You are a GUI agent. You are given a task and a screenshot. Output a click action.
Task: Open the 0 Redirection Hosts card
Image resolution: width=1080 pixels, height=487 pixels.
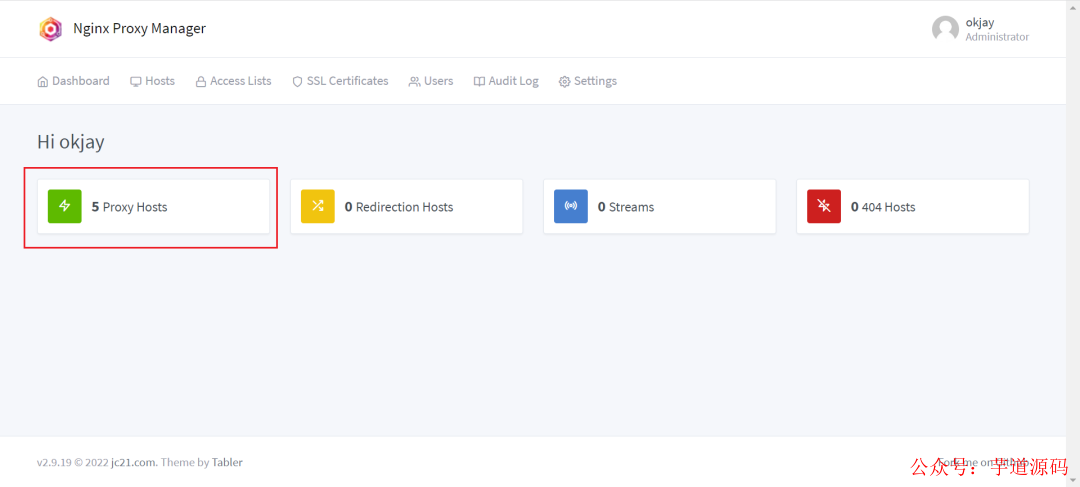pos(406,207)
